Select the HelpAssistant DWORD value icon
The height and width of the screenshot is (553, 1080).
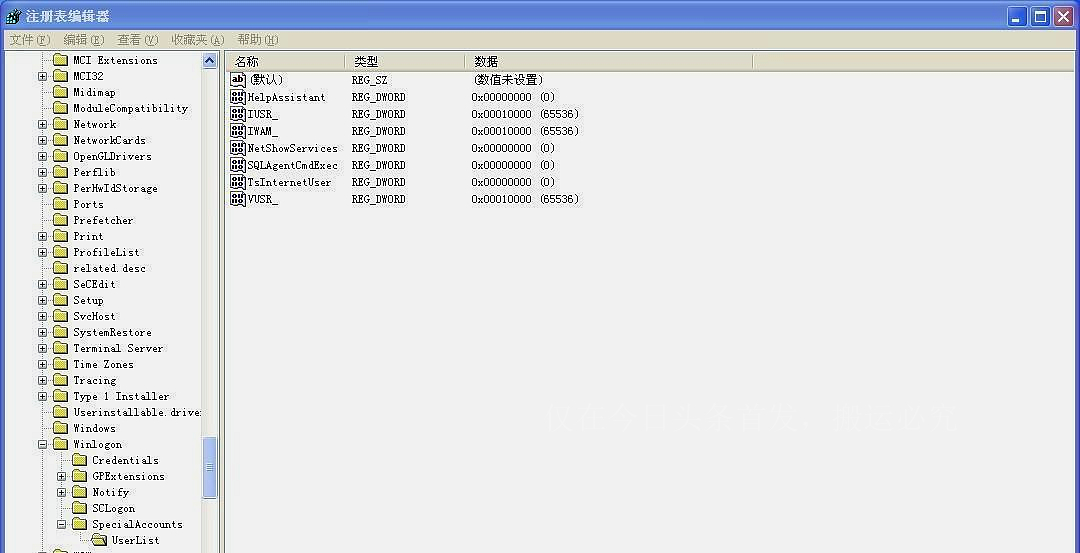[x=238, y=97]
